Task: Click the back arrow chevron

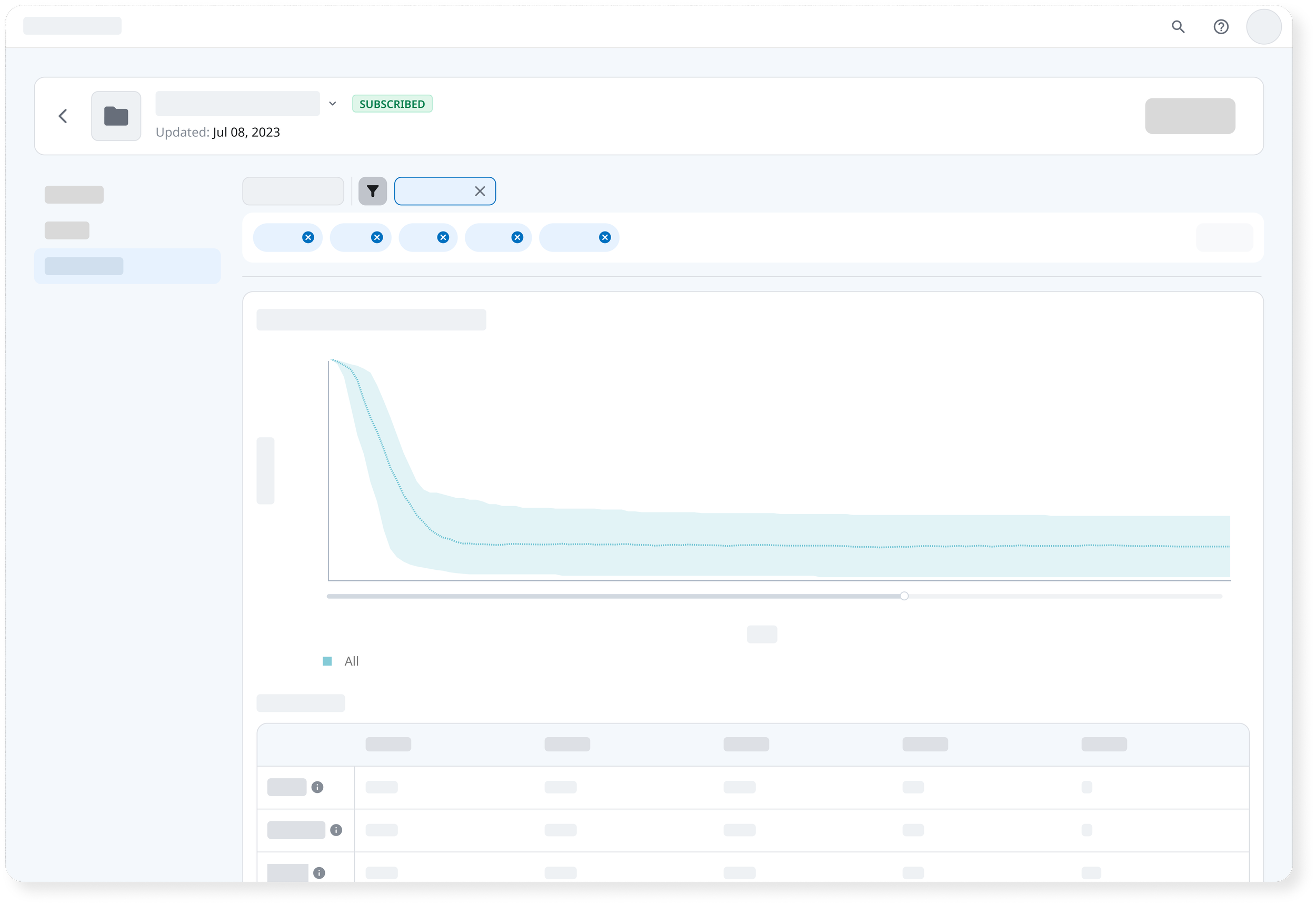Action: [63, 116]
